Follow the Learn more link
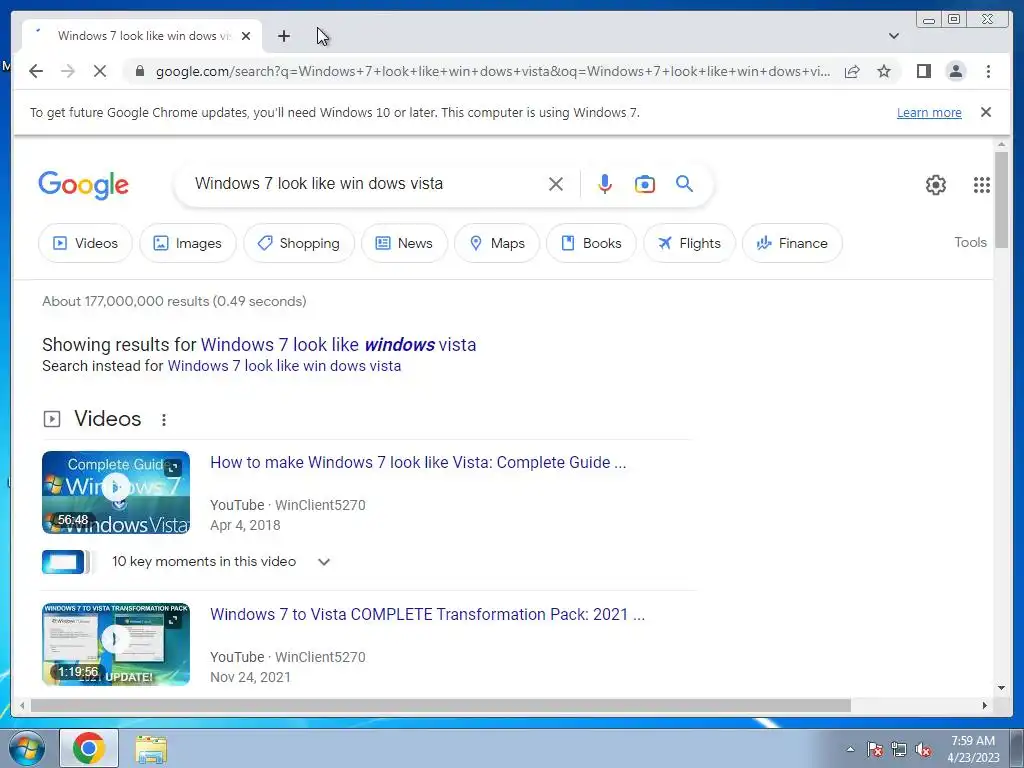This screenshot has width=1024, height=768. click(929, 112)
